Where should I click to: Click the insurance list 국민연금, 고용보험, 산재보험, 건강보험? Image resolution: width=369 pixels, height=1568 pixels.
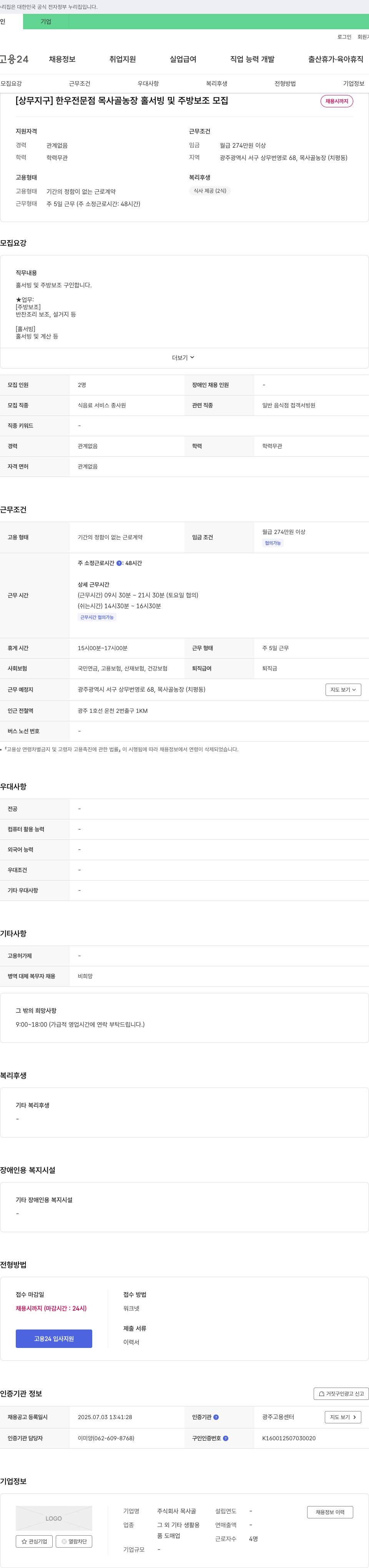(123, 668)
